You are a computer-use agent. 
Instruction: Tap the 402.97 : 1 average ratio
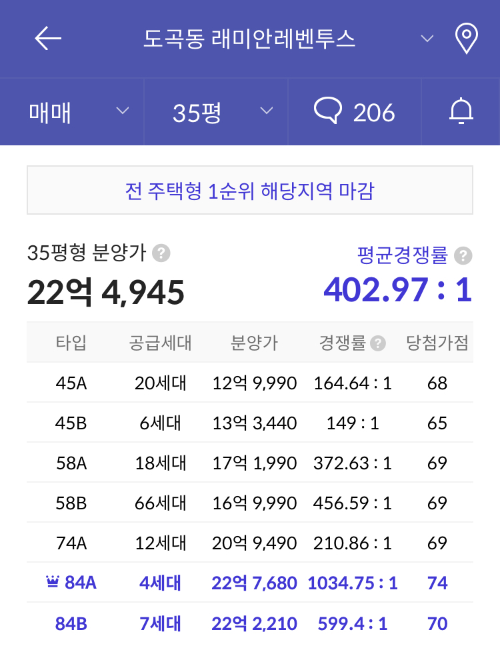pyautogui.click(x=397, y=290)
